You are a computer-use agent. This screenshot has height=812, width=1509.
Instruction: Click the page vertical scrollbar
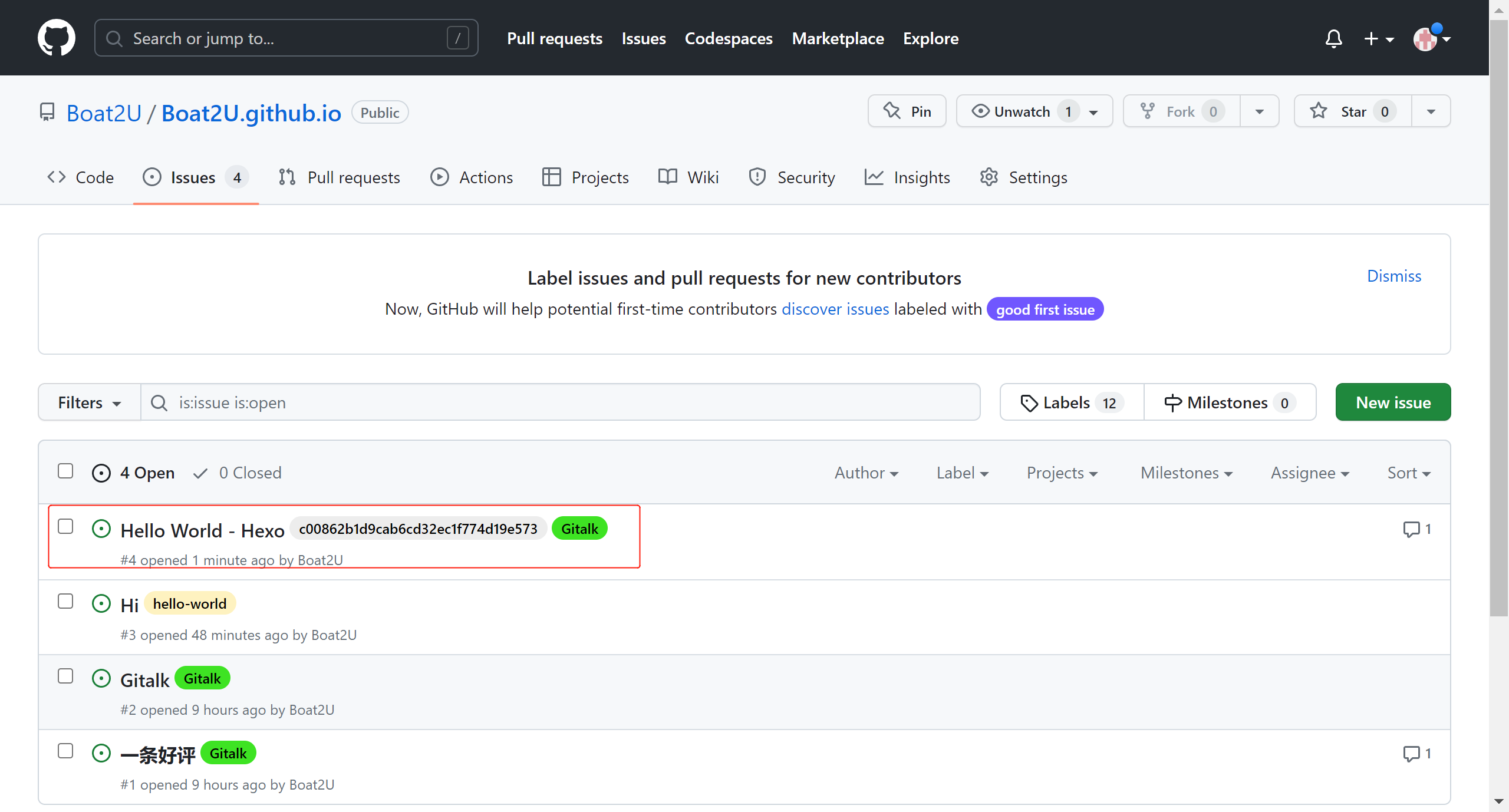coord(1499,318)
